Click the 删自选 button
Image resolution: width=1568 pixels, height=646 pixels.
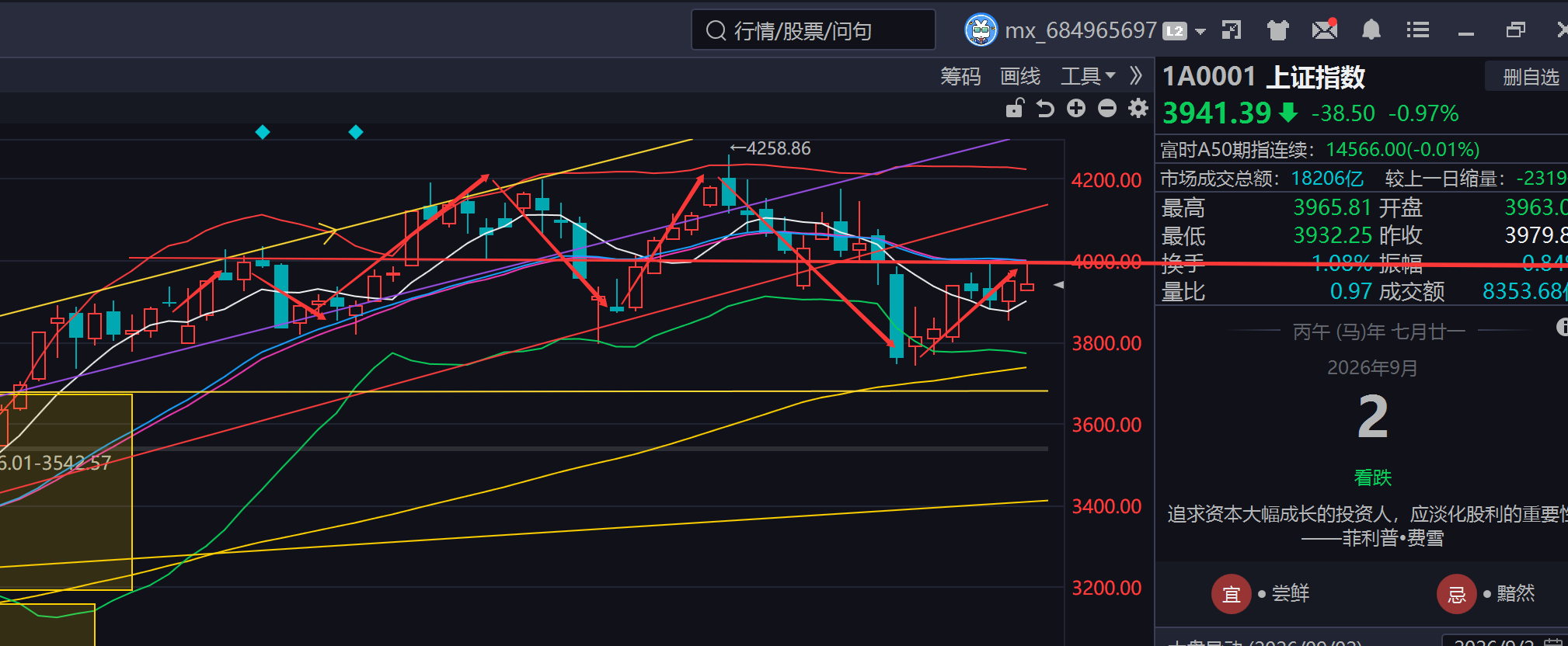click(1530, 77)
